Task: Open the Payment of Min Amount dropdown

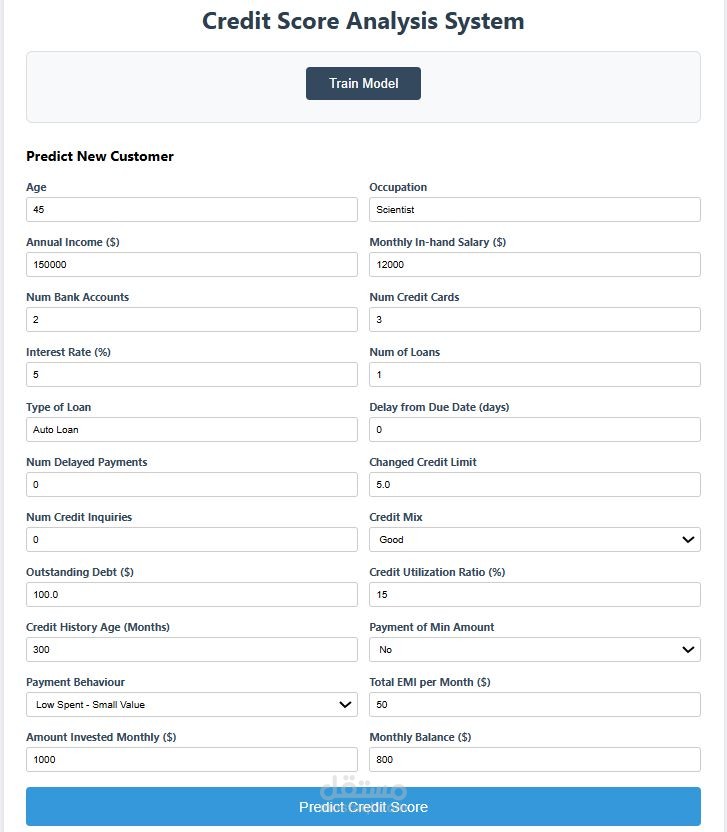Action: click(x=534, y=649)
